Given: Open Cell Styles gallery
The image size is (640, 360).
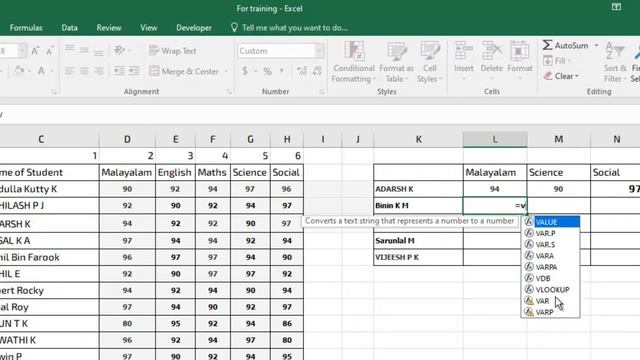Looking at the screenshot, I should point(429,62).
